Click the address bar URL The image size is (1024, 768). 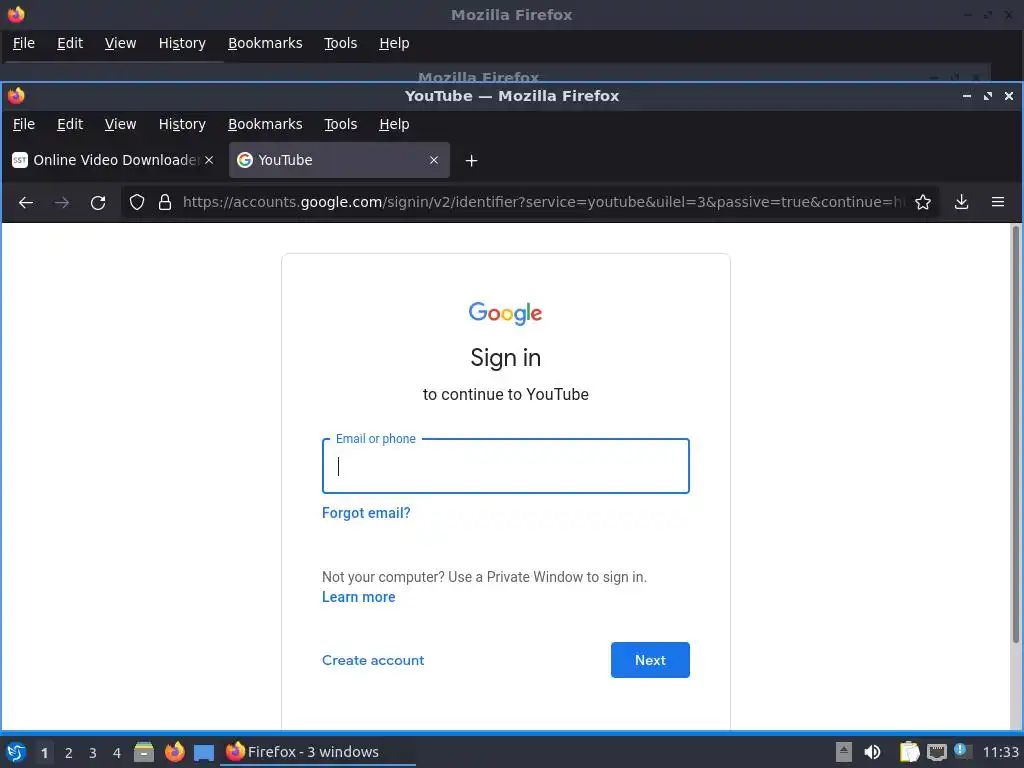point(543,202)
